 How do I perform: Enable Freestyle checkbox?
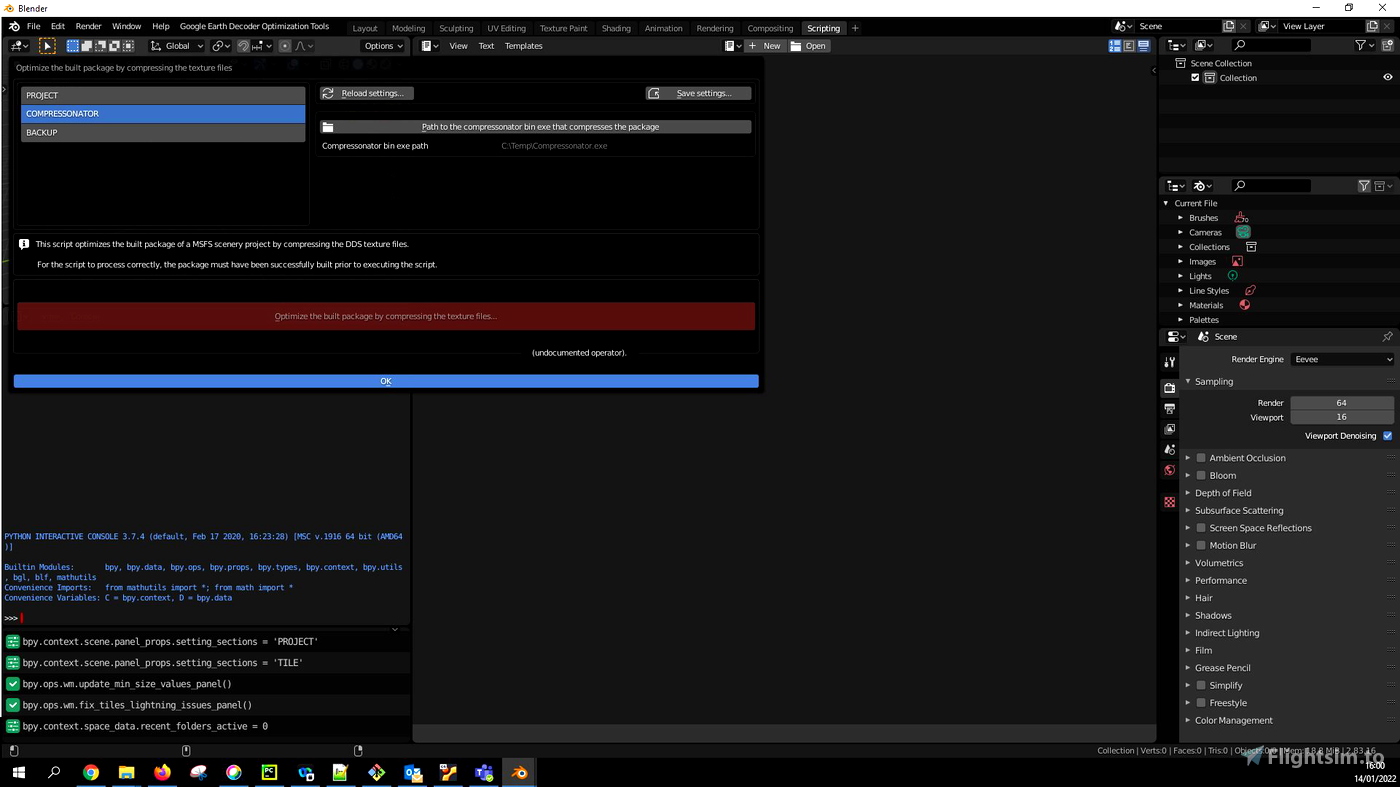(x=1201, y=703)
